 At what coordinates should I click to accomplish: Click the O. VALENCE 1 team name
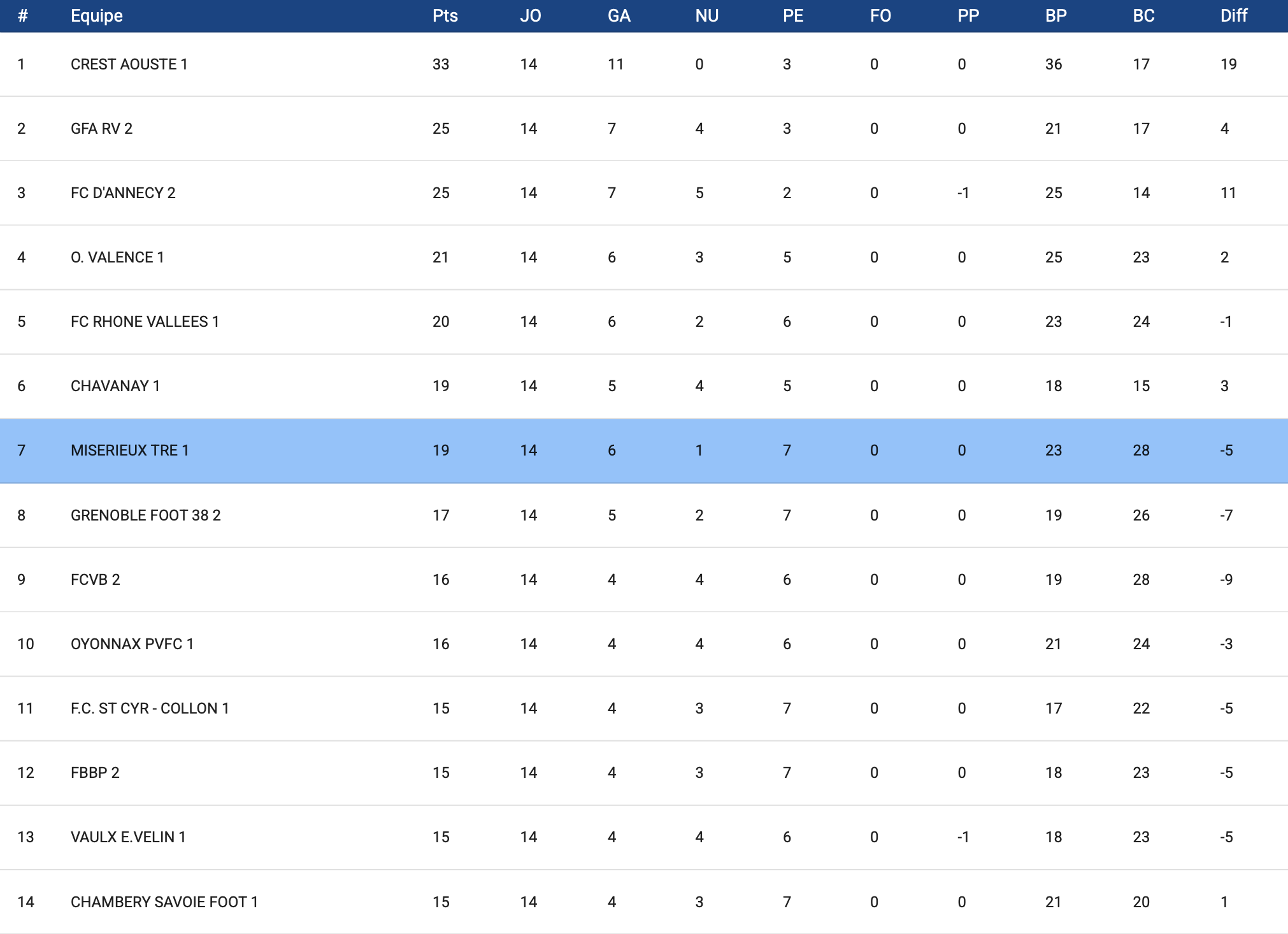click(117, 257)
